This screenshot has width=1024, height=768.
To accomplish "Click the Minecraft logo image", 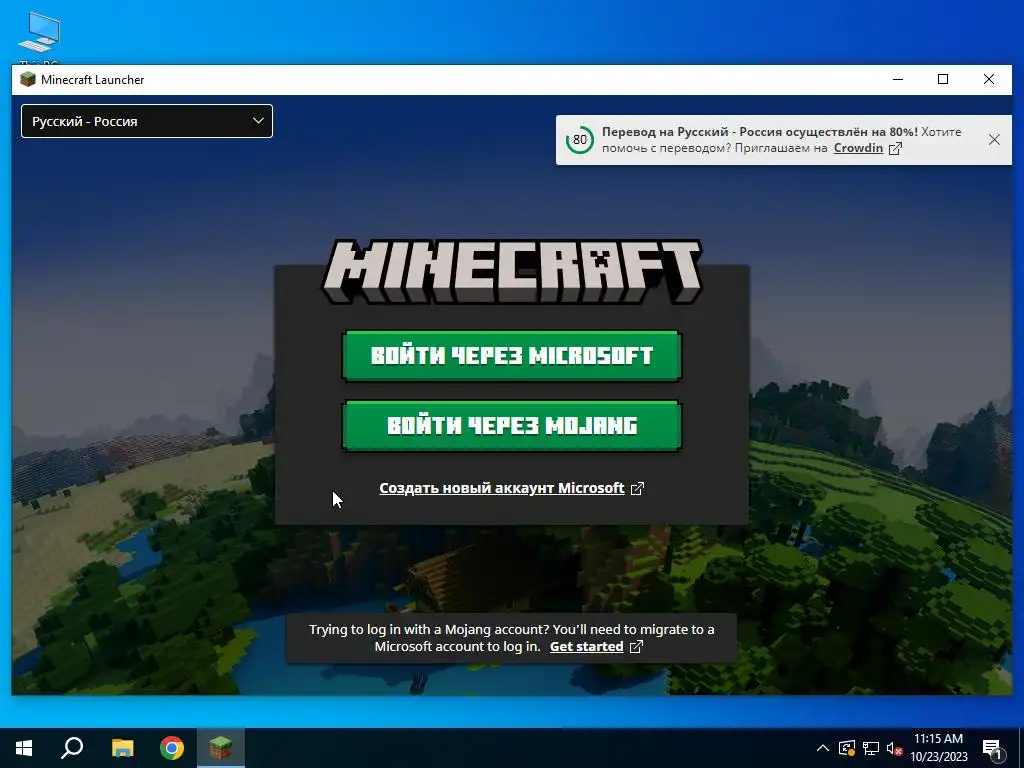I will tap(512, 271).
